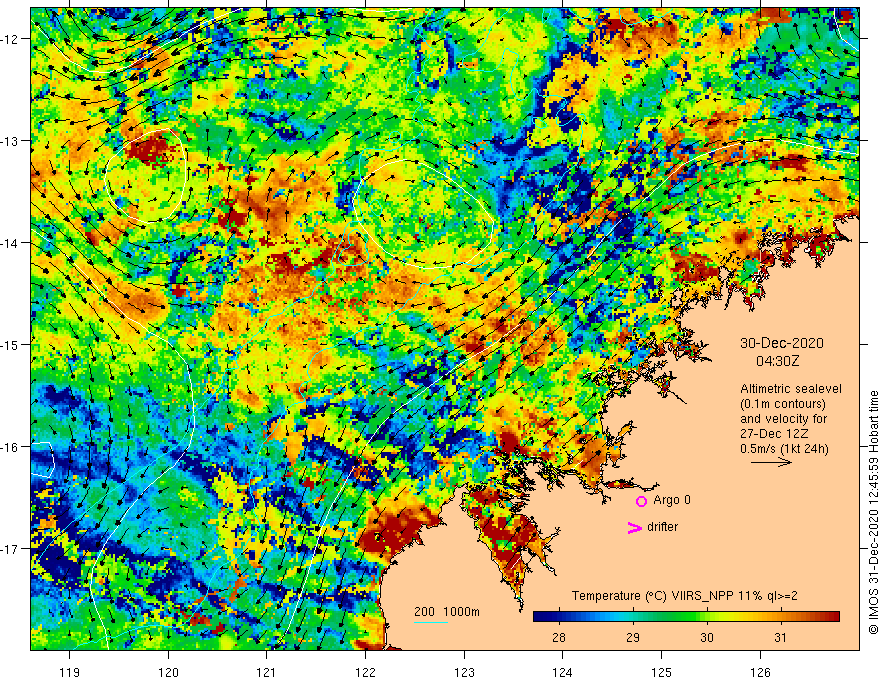Click the '(0.1m contours)' text

(x=782, y=404)
